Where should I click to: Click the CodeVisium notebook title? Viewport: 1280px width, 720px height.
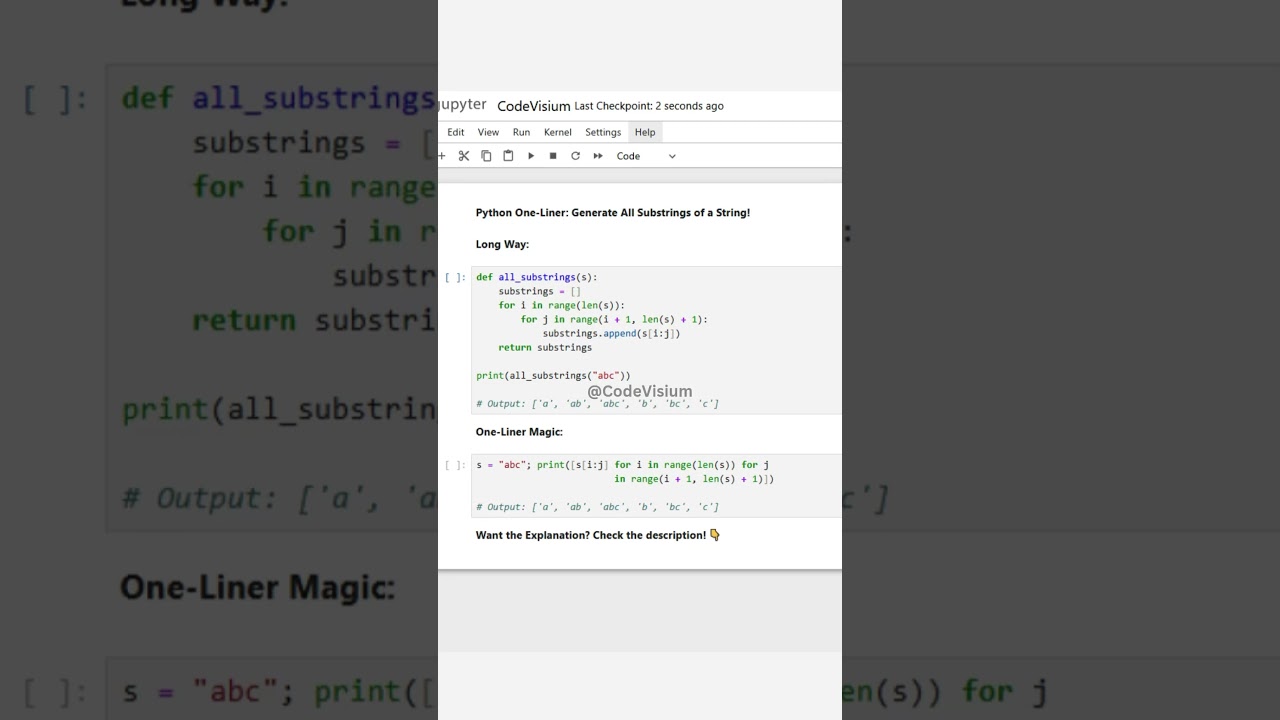pos(534,106)
